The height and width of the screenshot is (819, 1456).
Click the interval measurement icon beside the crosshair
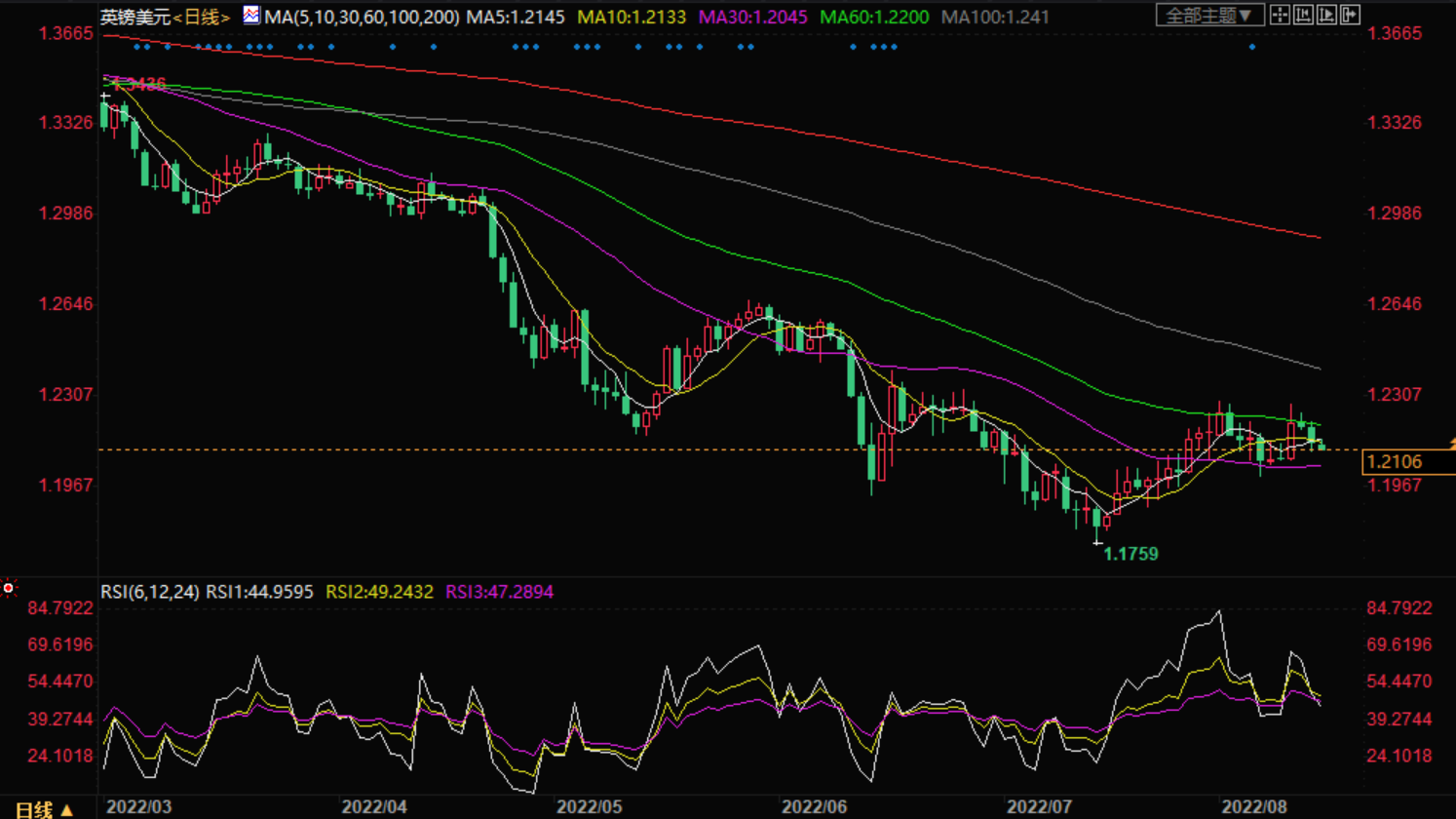pyautogui.click(x=1303, y=15)
